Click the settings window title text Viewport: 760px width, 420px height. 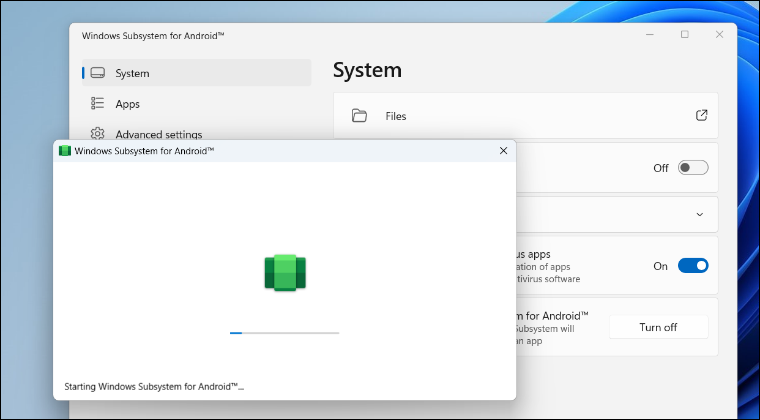coord(153,36)
